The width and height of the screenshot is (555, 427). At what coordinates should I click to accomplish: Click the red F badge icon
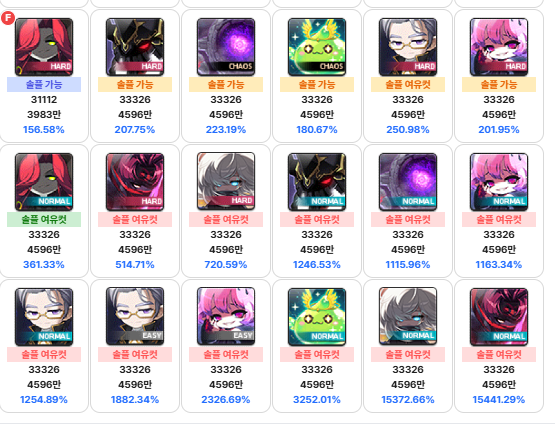[x=8, y=18]
